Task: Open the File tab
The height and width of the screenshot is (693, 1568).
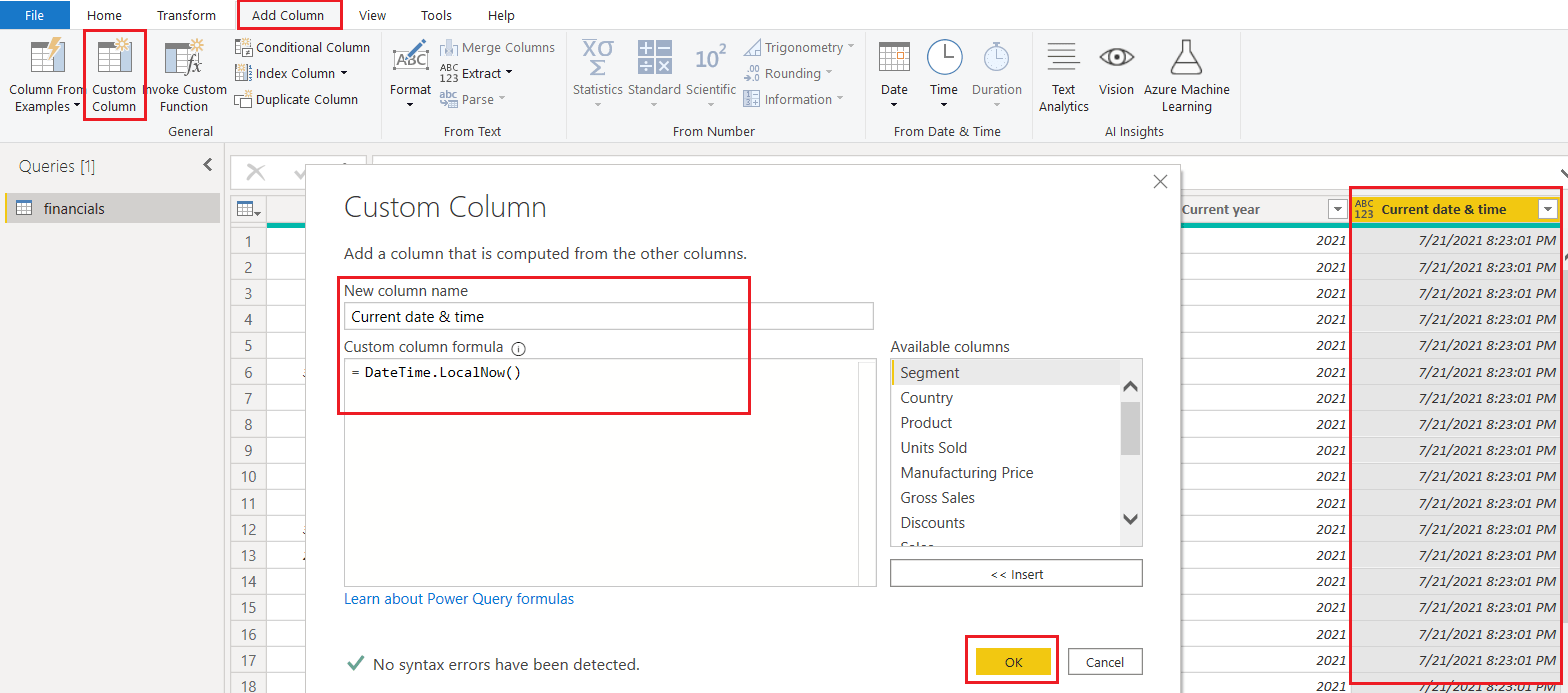Action: tap(35, 15)
